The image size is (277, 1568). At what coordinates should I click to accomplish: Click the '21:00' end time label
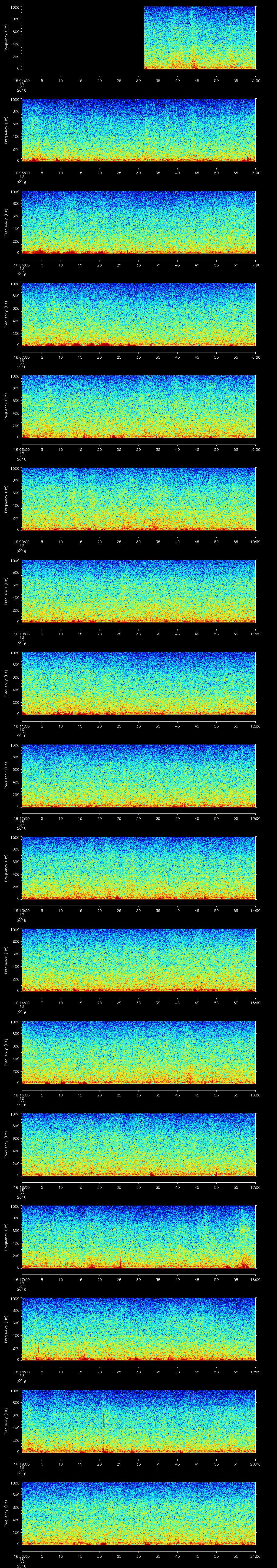(x=256, y=1556)
